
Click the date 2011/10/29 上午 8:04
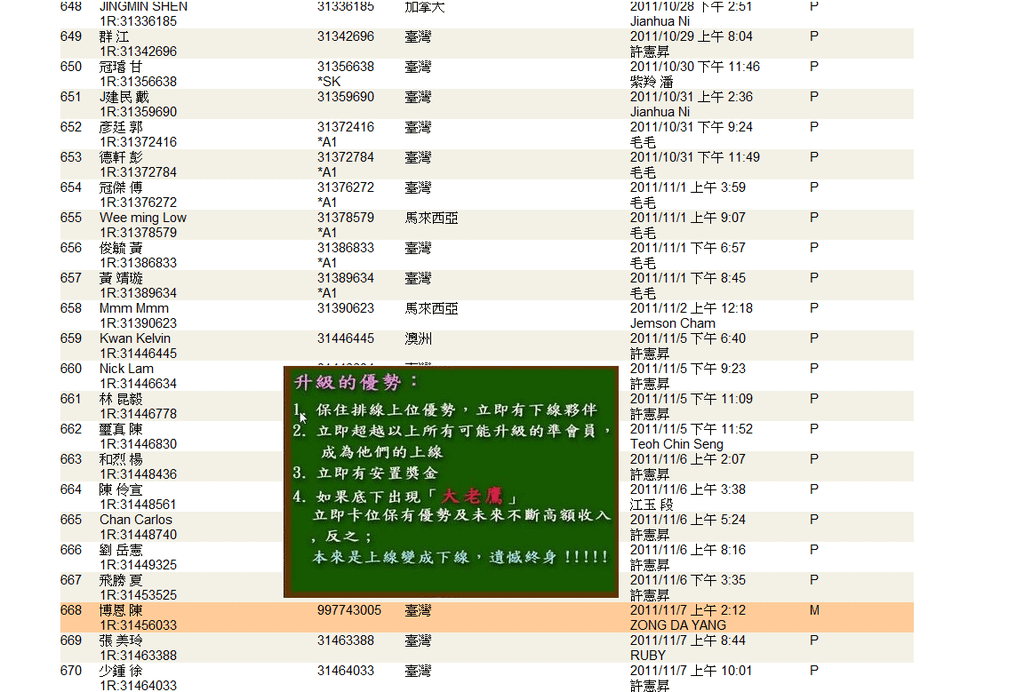[x=691, y=37]
